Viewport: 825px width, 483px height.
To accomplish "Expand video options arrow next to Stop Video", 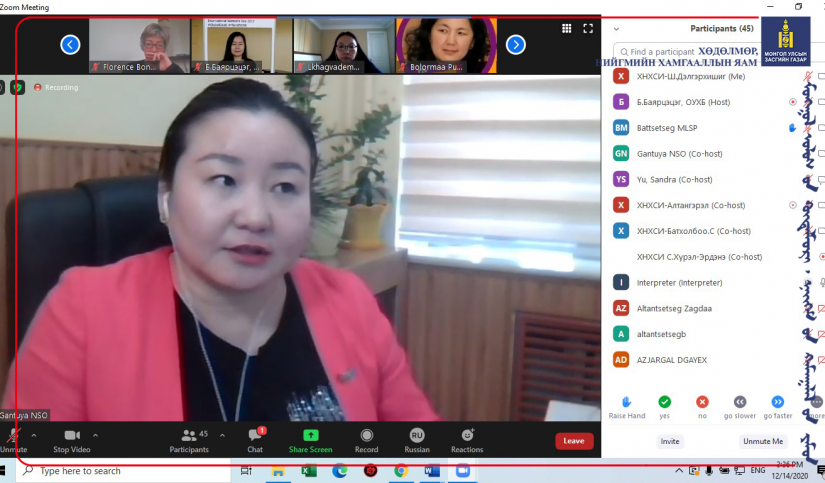I will click(x=95, y=435).
